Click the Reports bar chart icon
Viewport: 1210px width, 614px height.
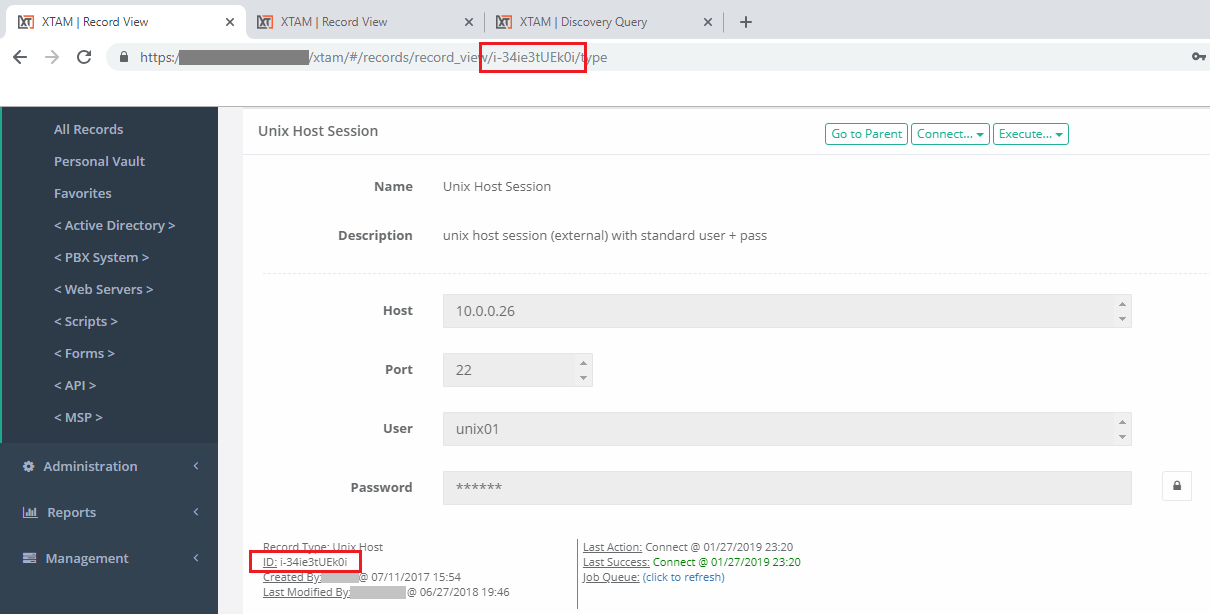pos(29,513)
